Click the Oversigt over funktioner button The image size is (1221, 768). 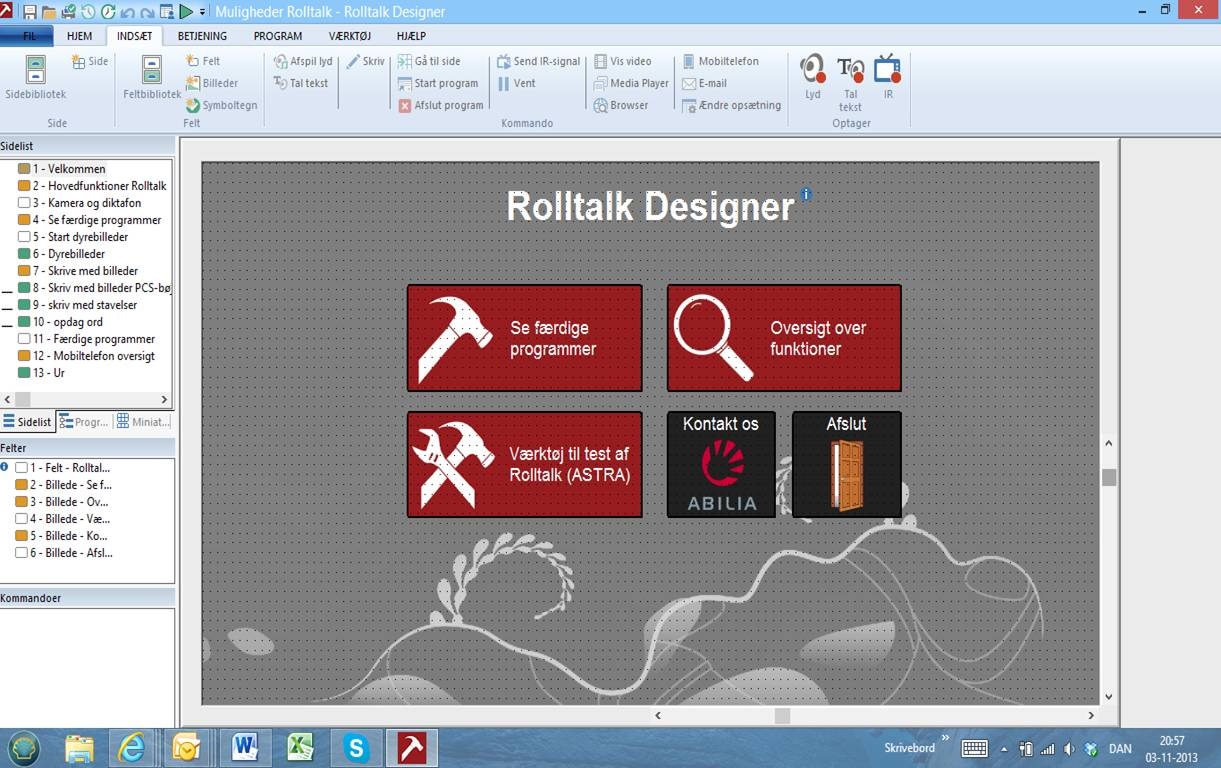point(784,338)
